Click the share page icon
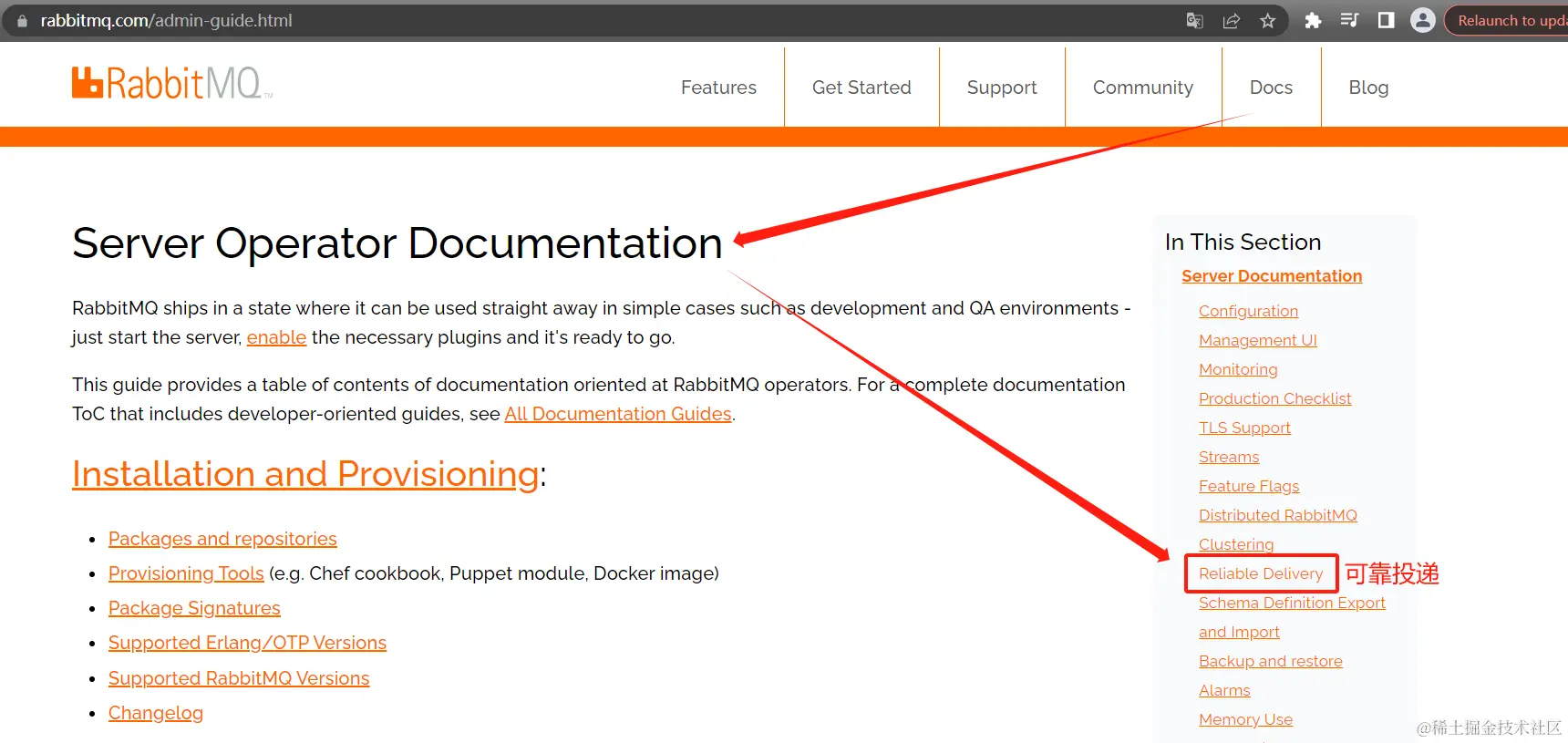This screenshot has width=1568, height=743. tap(1231, 20)
